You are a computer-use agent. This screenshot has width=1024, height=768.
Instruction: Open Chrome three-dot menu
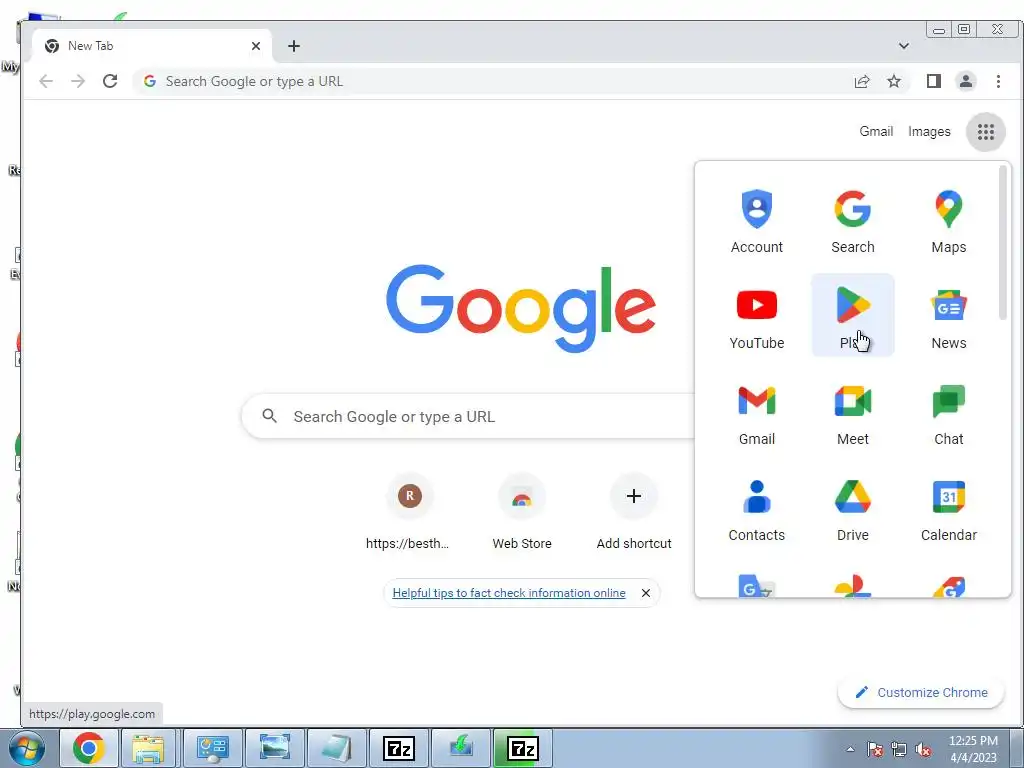998,81
